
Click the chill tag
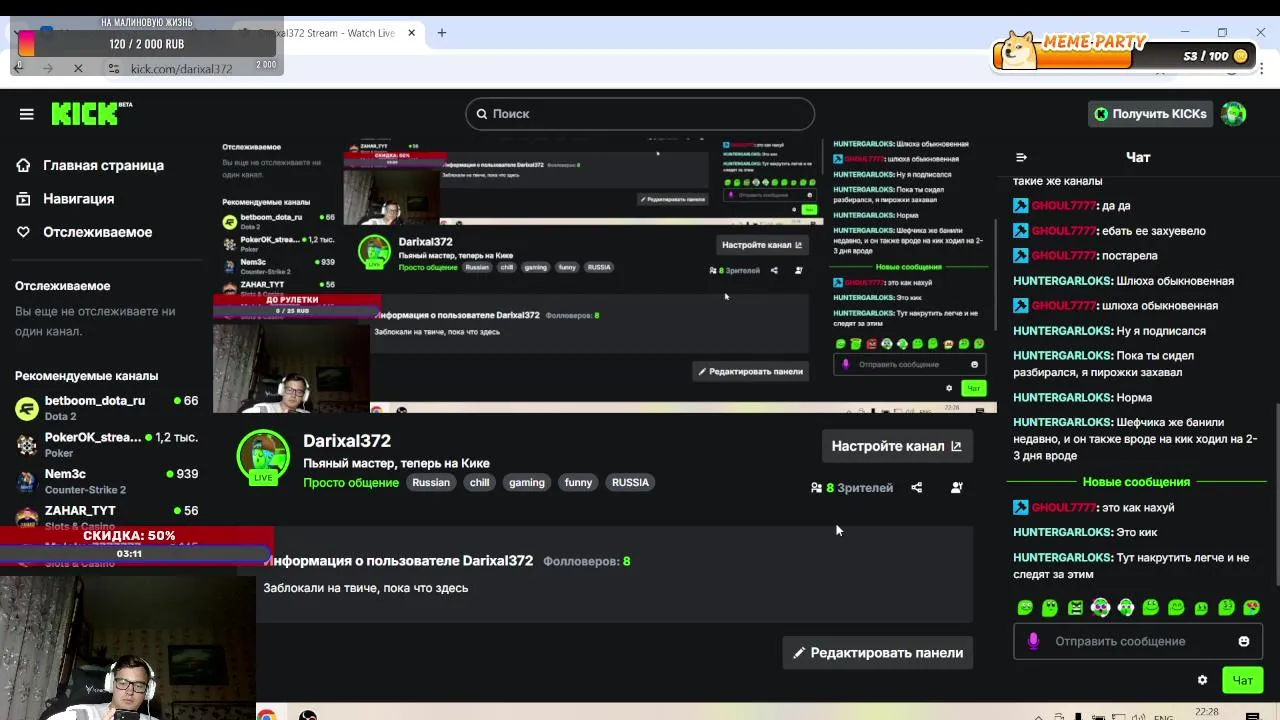[480, 482]
